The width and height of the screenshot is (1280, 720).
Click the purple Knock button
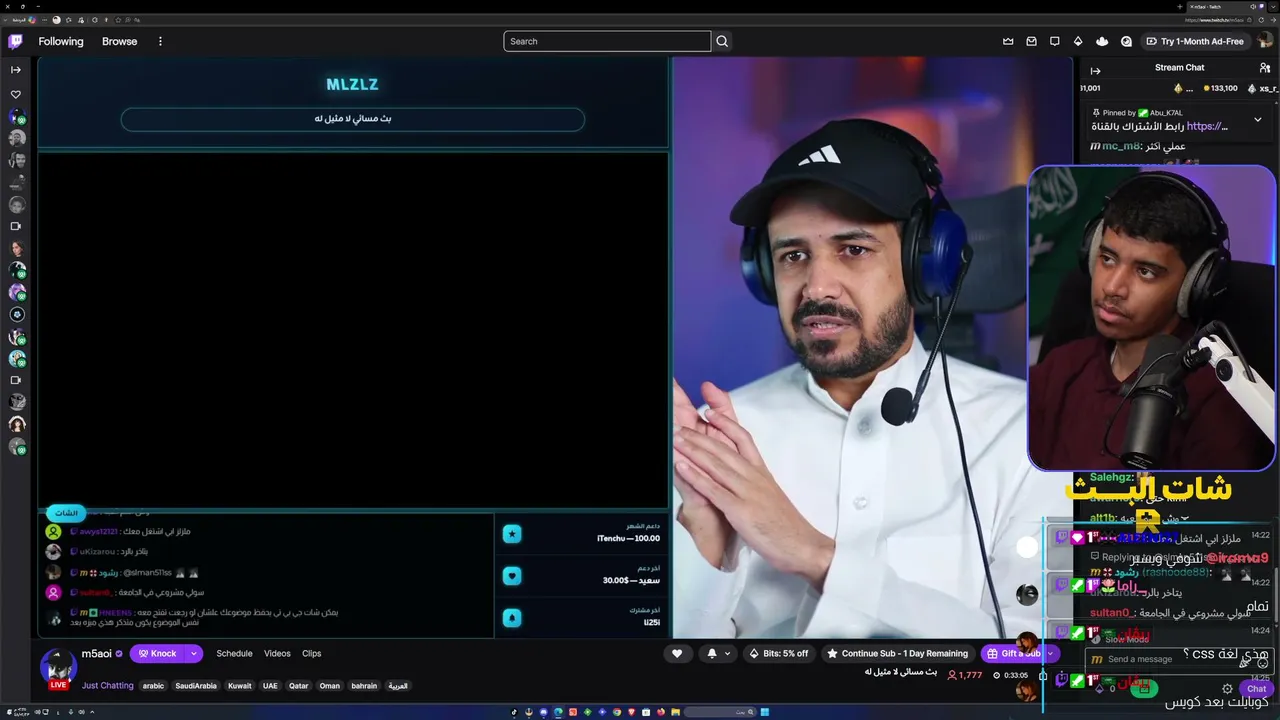pos(157,653)
